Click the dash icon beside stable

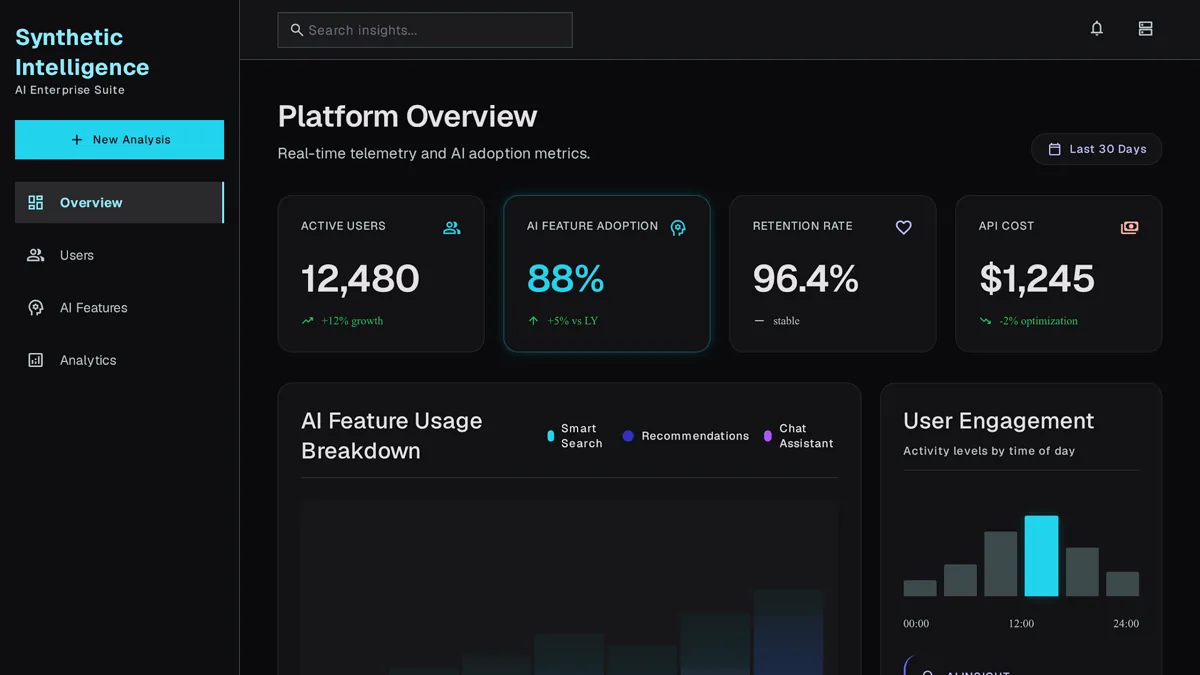pyautogui.click(x=760, y=321)
